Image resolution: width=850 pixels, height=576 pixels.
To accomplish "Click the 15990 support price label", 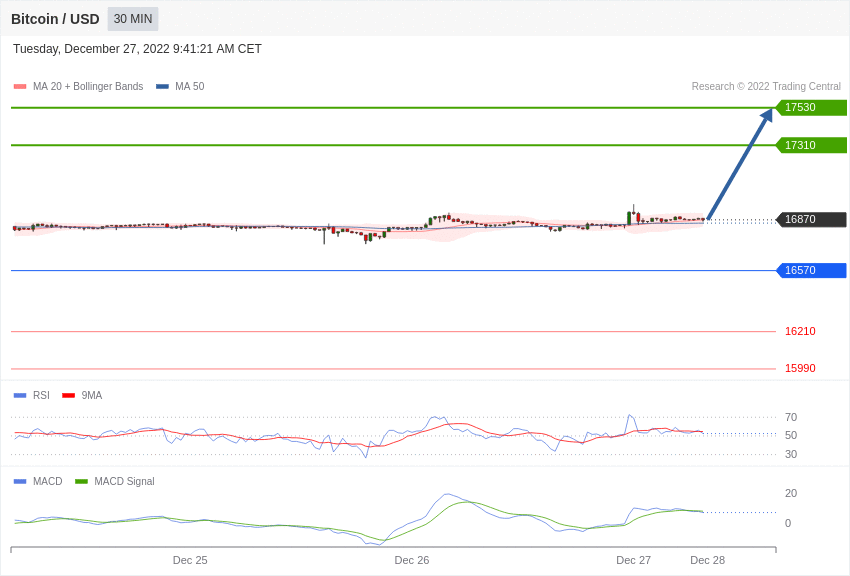I will pos(800,368).
